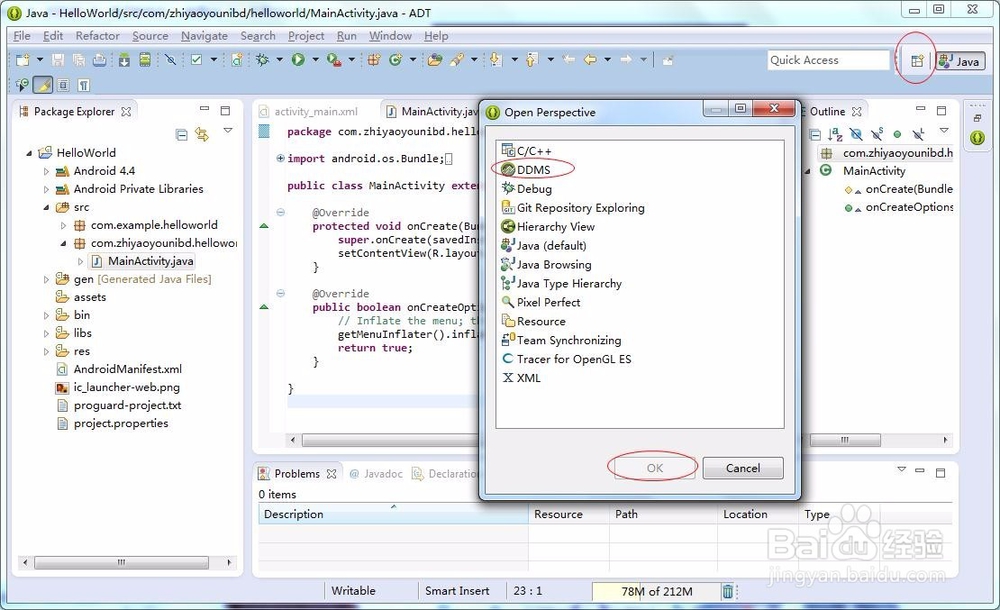Toggle alphabetical Sort in Outline toolbar

point(835,135)
